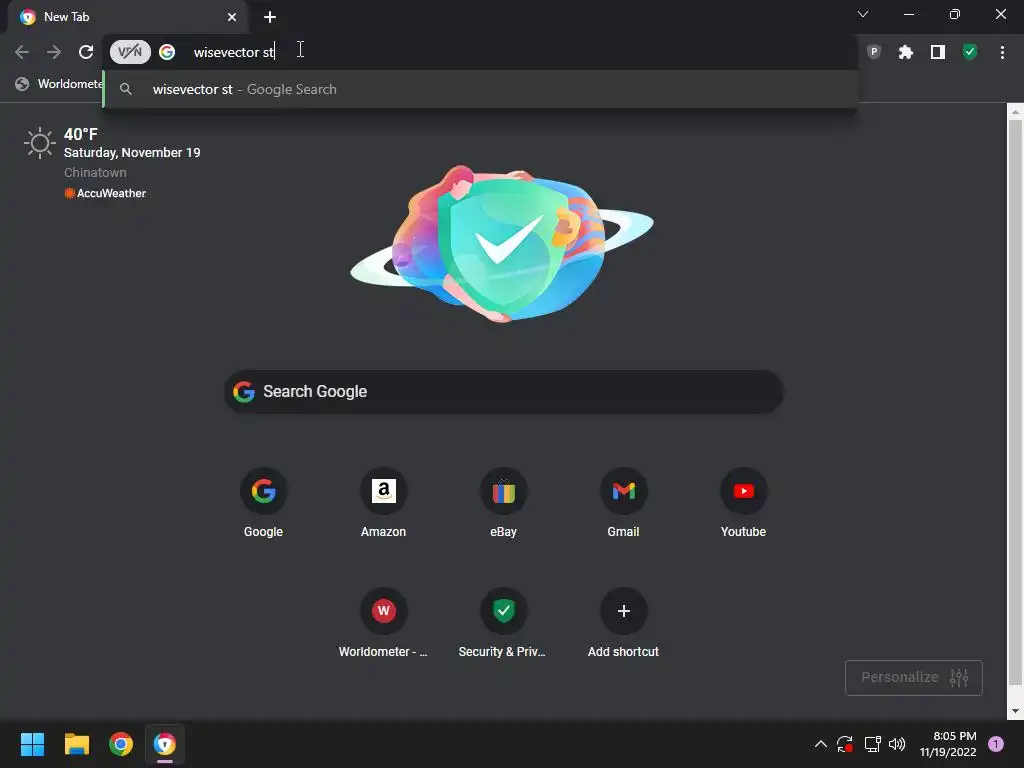Screen dimensions: 1024x768
Task: Select the New Tab tab
Action: point(127,17)
